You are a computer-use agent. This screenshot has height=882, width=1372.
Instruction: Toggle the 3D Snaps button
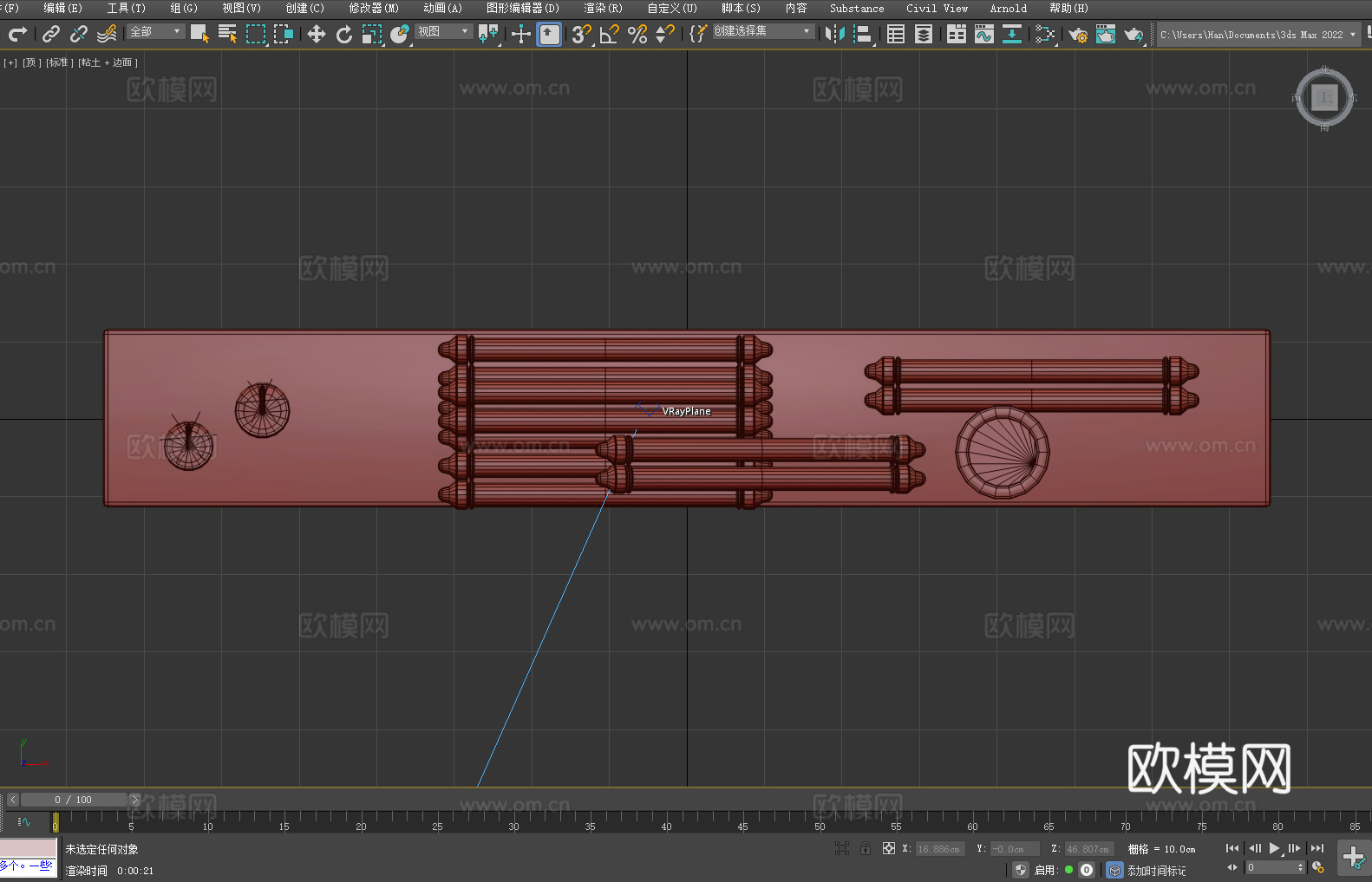tap(582, 34)
